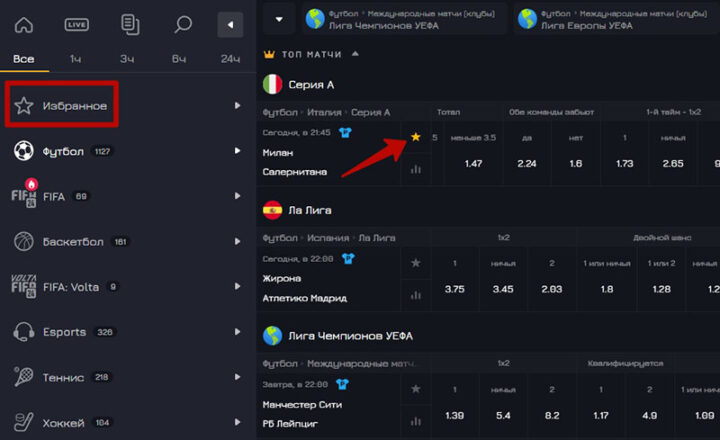This screenshot has height=440, width=720.
Task: Click the Футбол soccer ball icon
Action: point(24,151)
